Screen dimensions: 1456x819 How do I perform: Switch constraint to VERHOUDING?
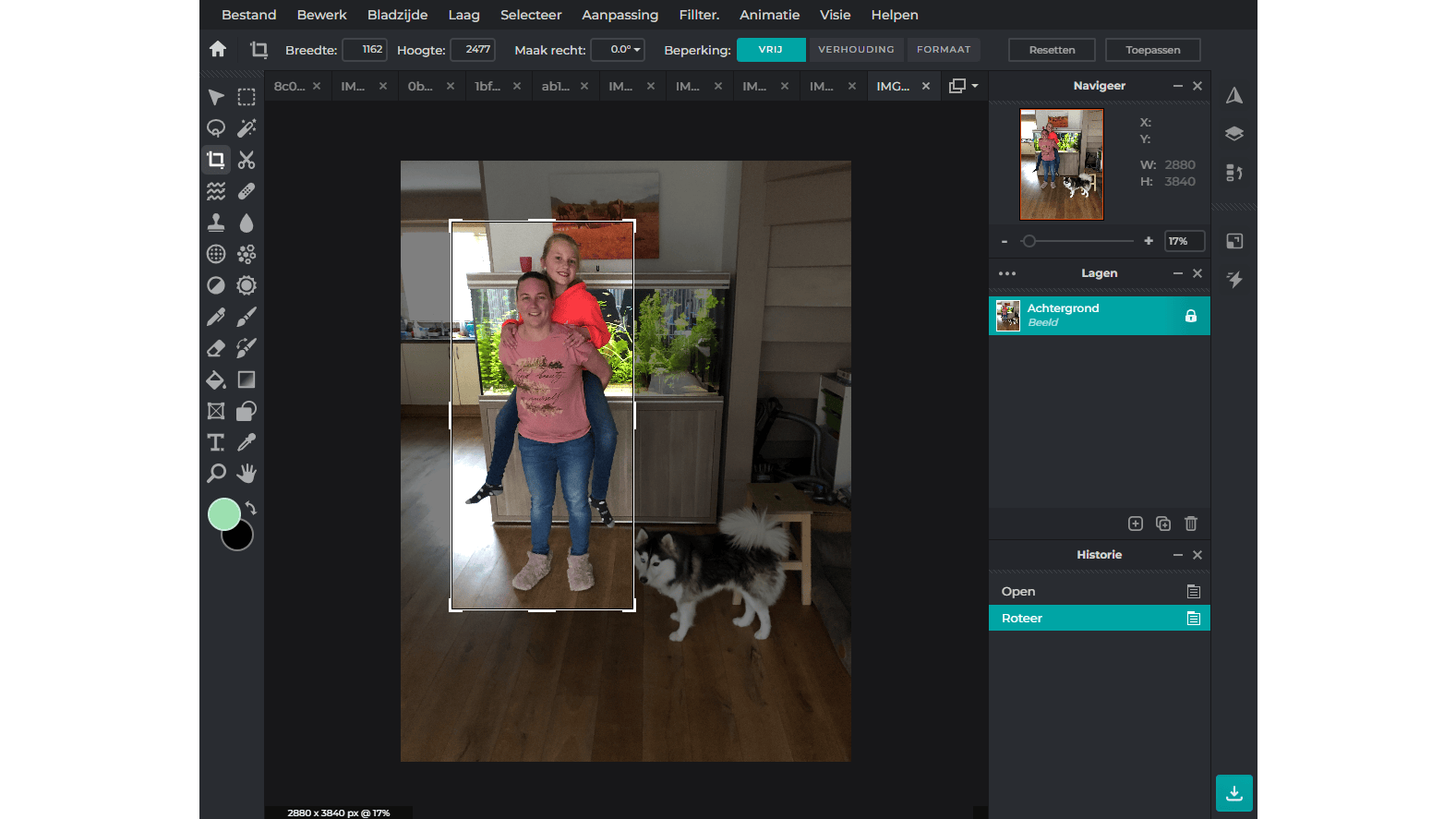[x=856, y=50]
